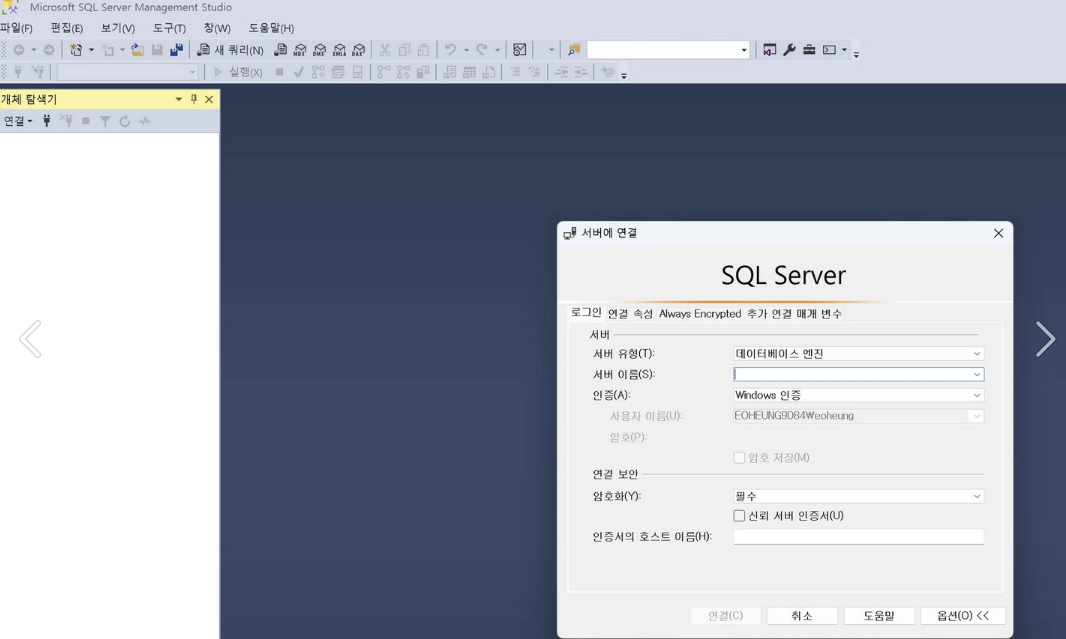Click the DMX query icon

pos(320,50)
